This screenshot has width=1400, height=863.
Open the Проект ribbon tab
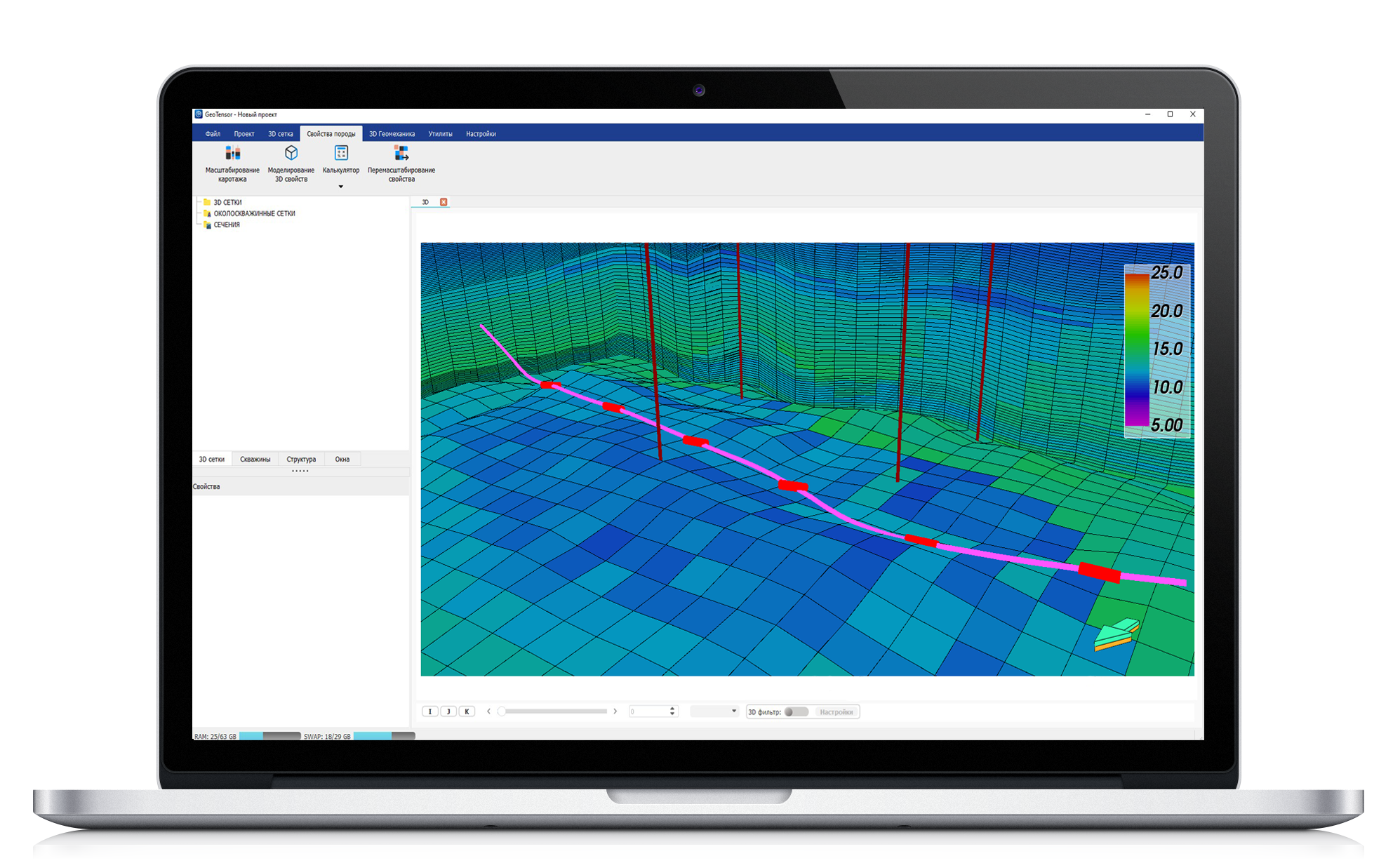coord(244,134)
